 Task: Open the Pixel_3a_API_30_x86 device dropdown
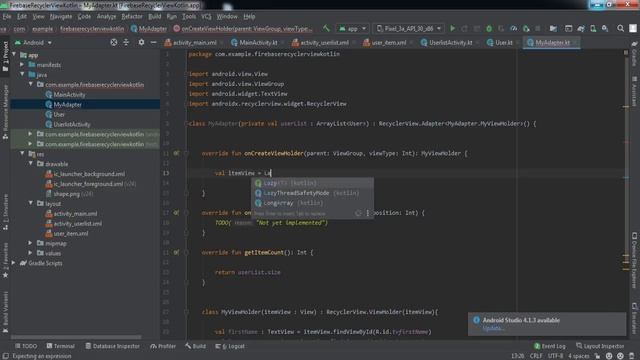(x=409, y=29)
